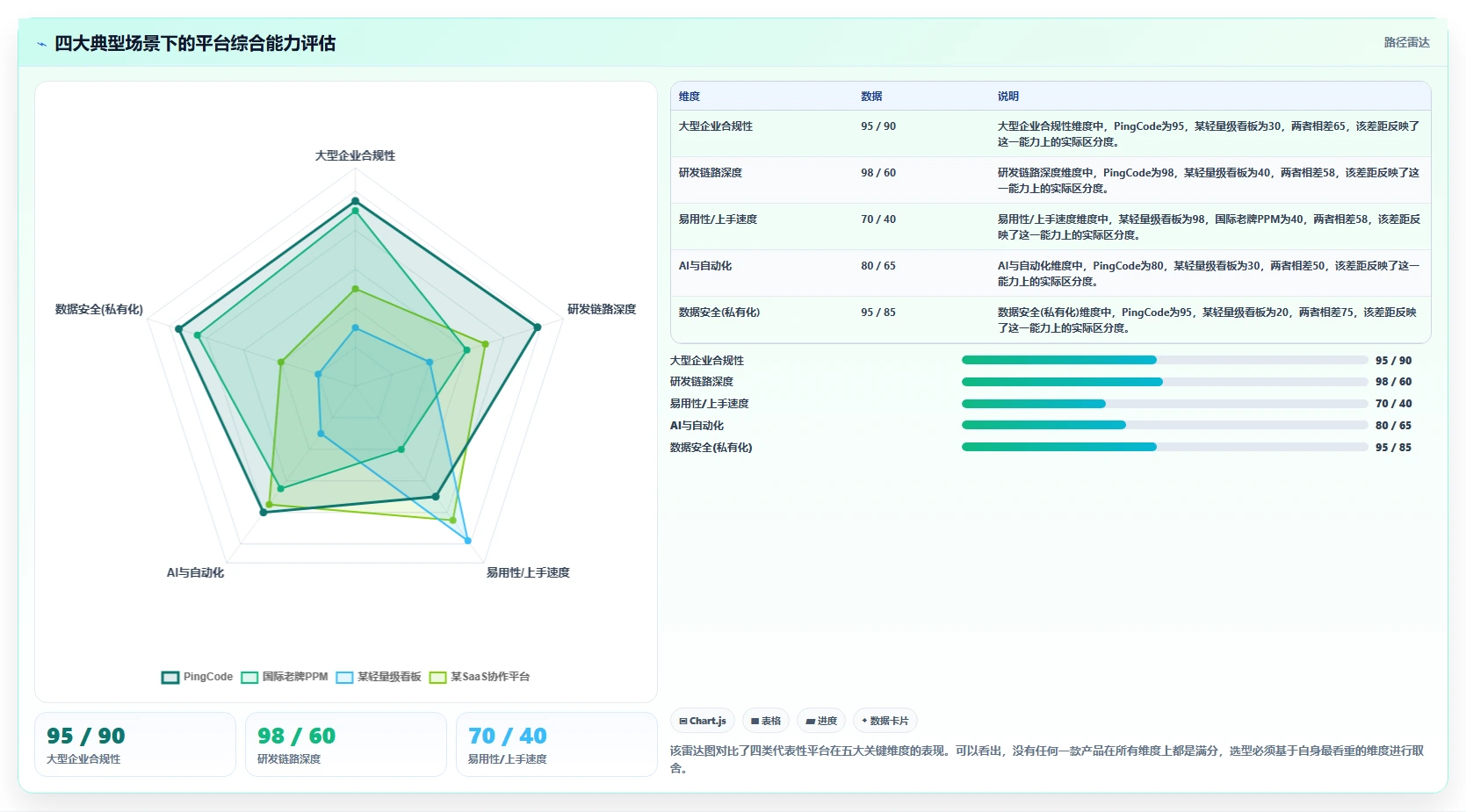Toggle the 国际老牌PPM legend swatch

pos(249,677)
